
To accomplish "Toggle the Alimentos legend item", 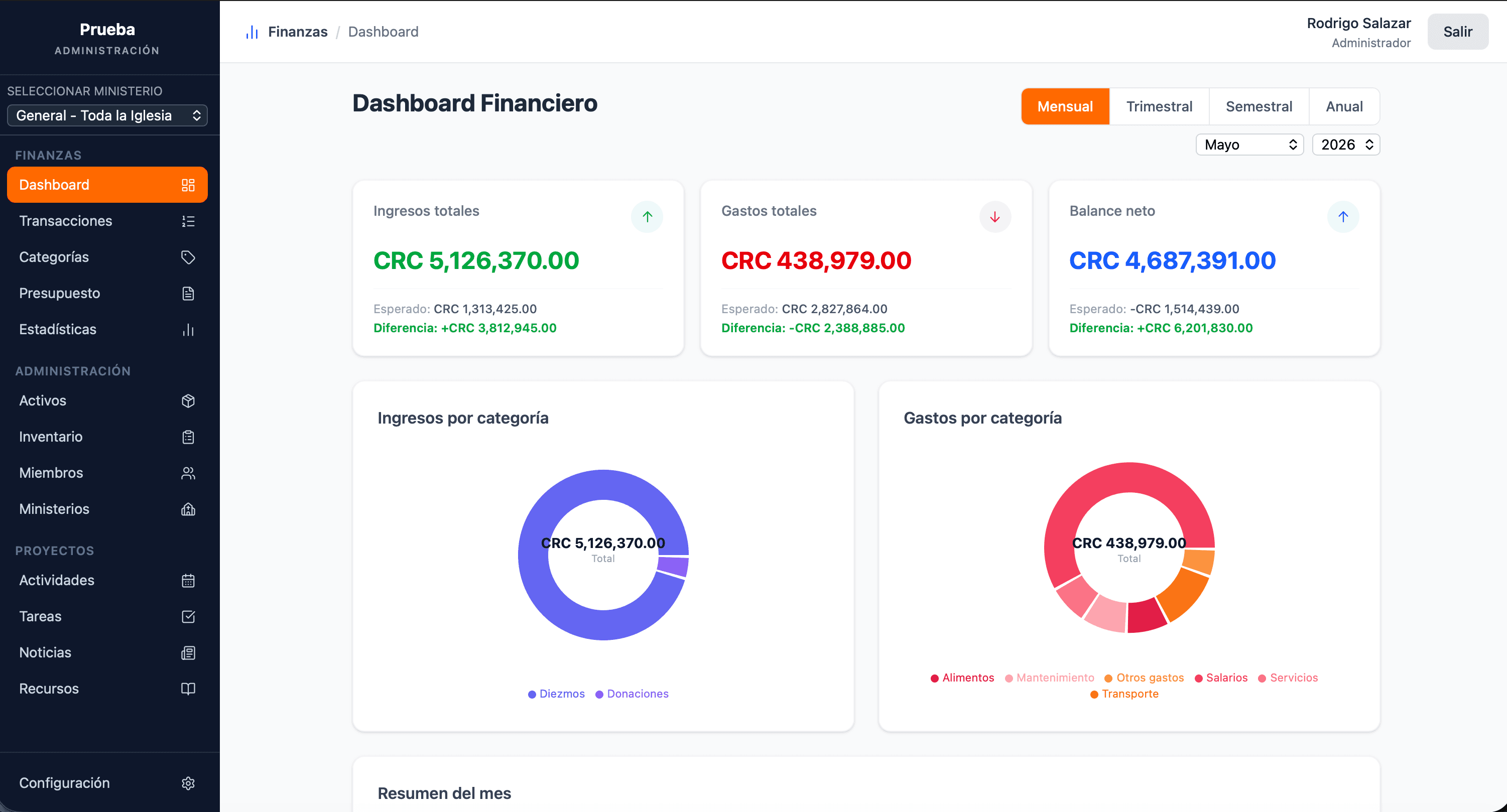I will pos(962,678).
